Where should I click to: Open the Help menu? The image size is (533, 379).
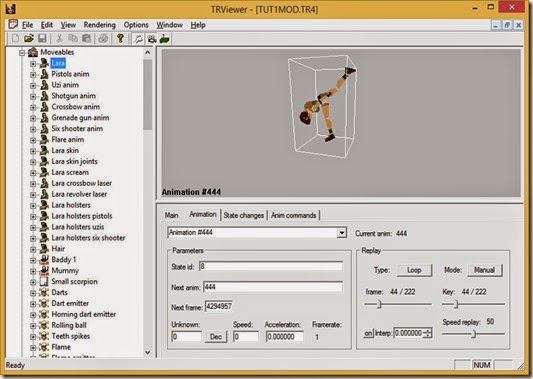tap(198, 25)
